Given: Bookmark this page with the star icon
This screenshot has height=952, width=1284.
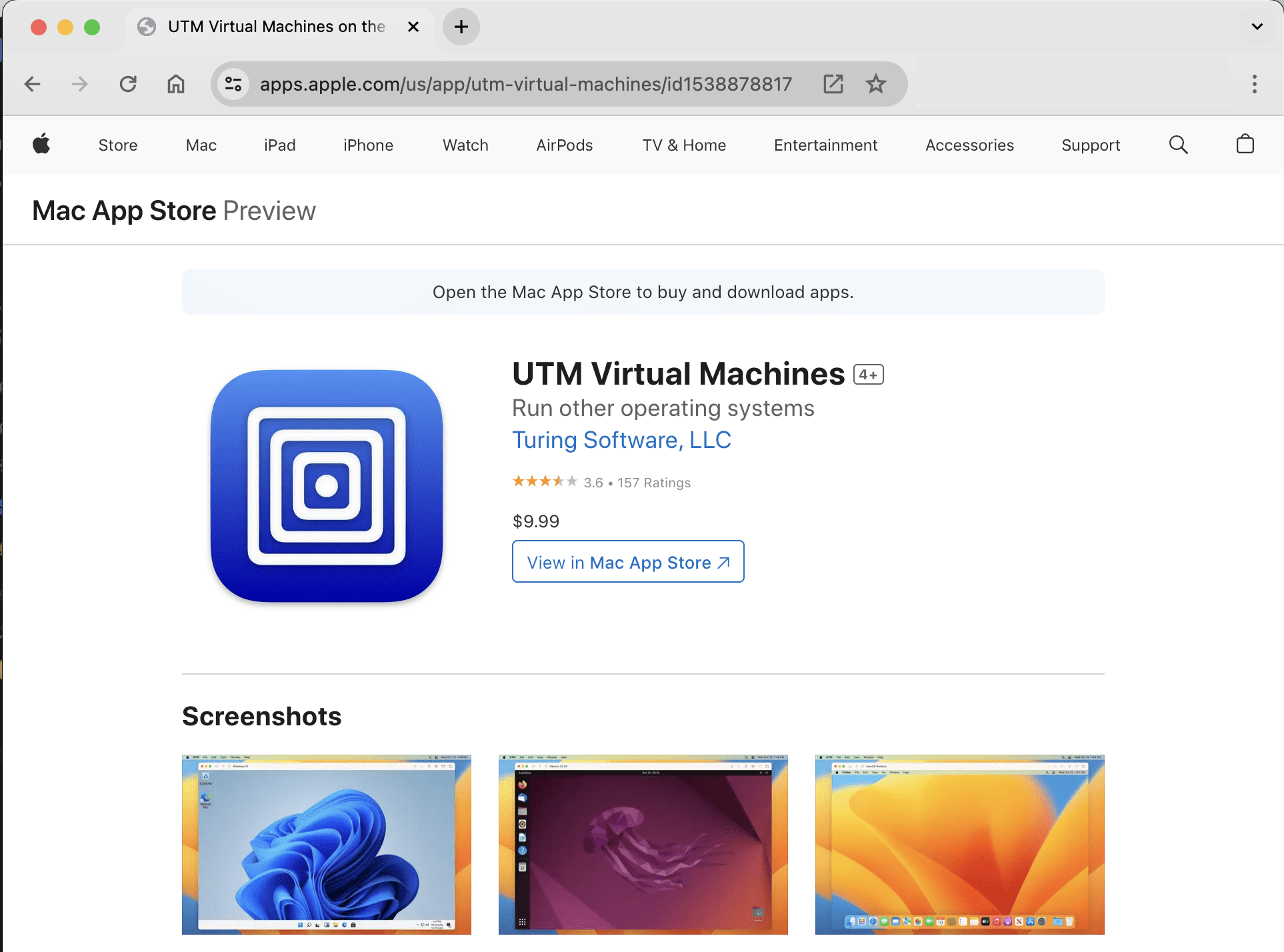Looking at the screenshot, I should click(875, 84).
